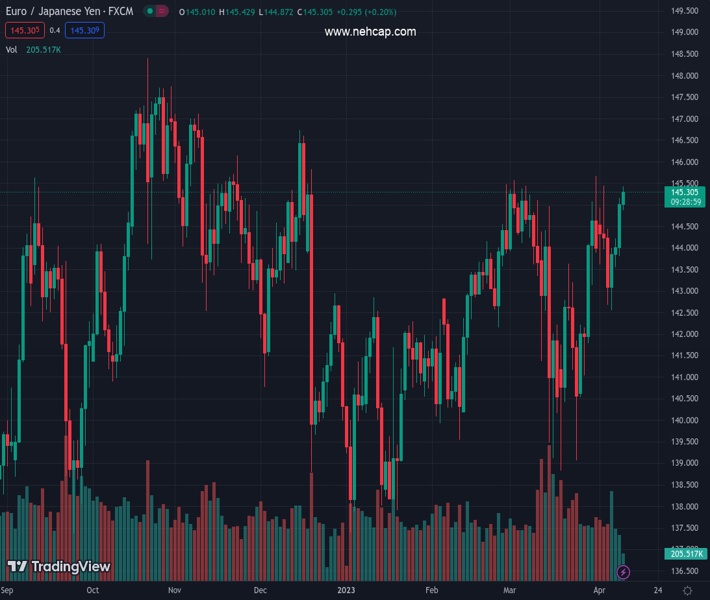Click the blue buy price 145.309 button
Image resolution: width=710 pixels, height=600 pixels.
pos(85,30)
